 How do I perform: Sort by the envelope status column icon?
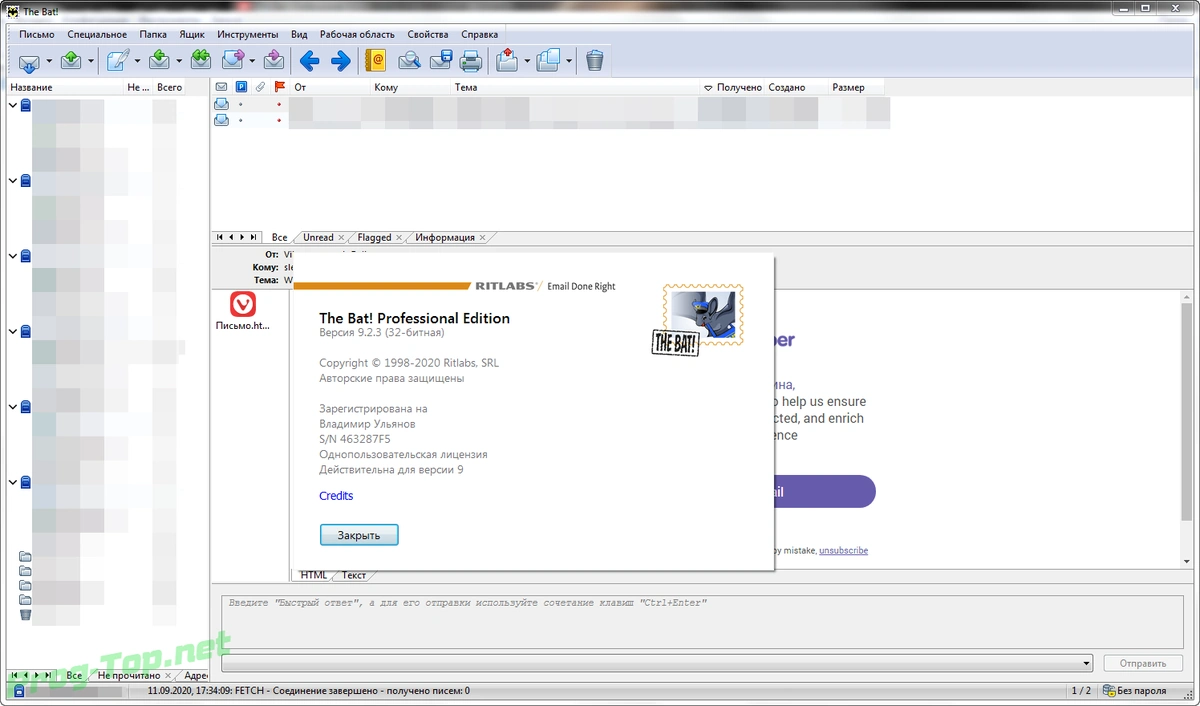222,87
